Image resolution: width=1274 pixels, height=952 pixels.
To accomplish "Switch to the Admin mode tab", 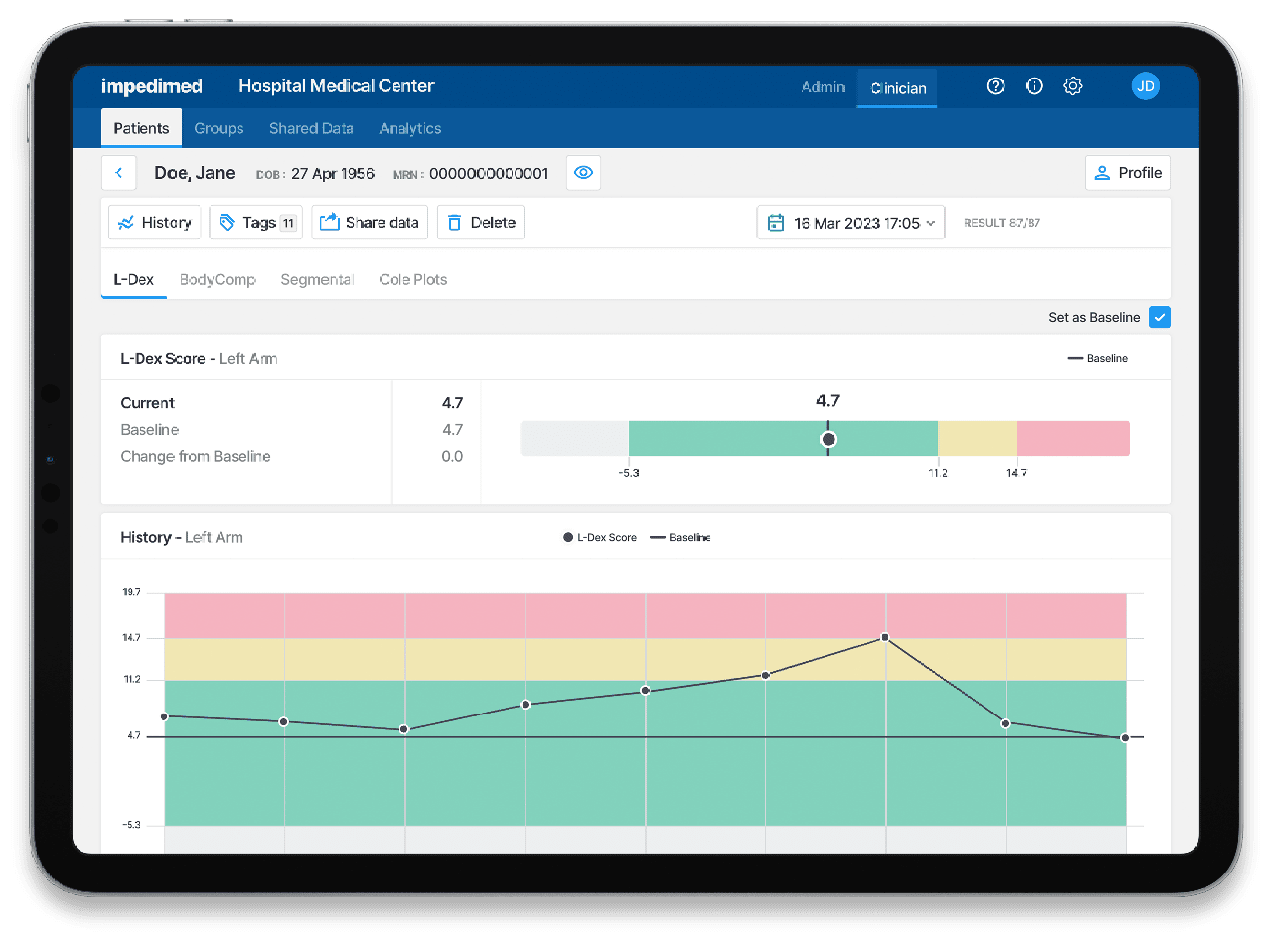I will coord(823,87).
